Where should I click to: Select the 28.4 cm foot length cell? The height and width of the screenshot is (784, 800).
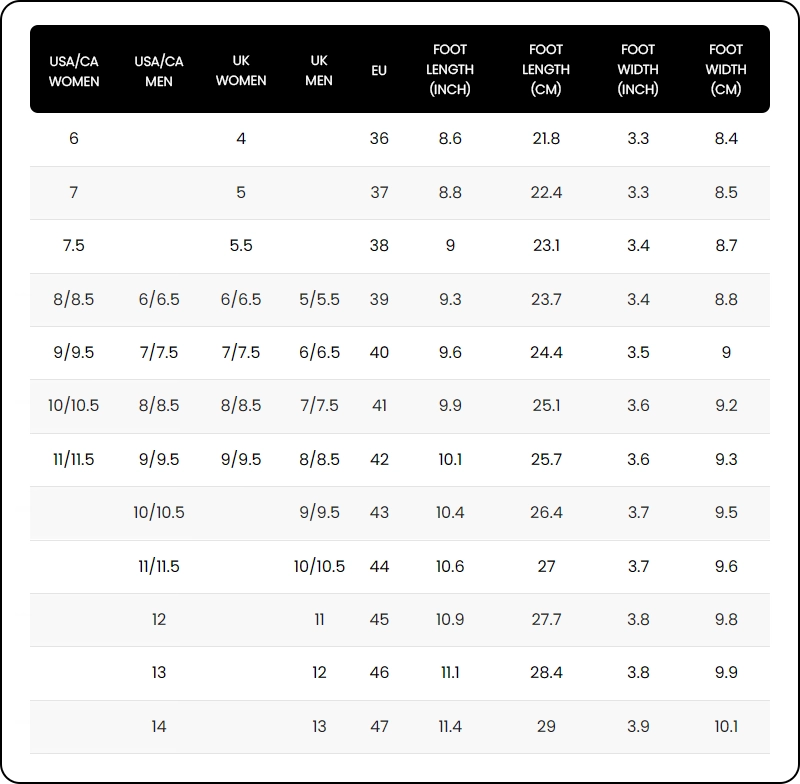click(546, 673)
